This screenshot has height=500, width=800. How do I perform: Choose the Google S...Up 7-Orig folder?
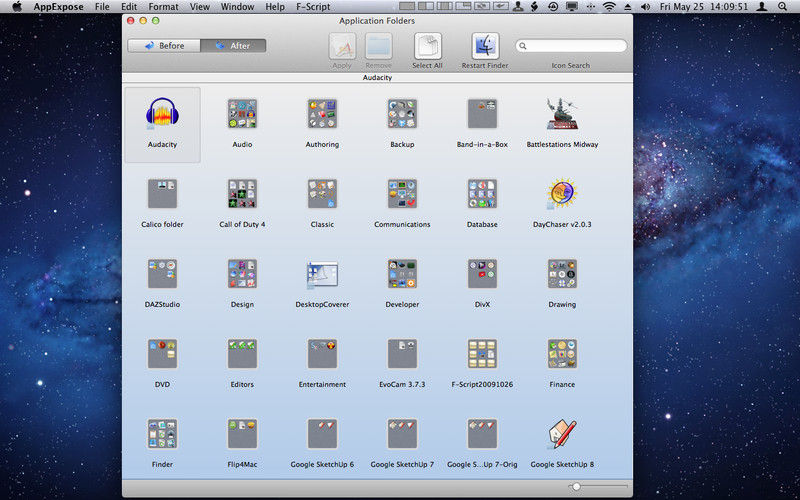tap(482, 434)
